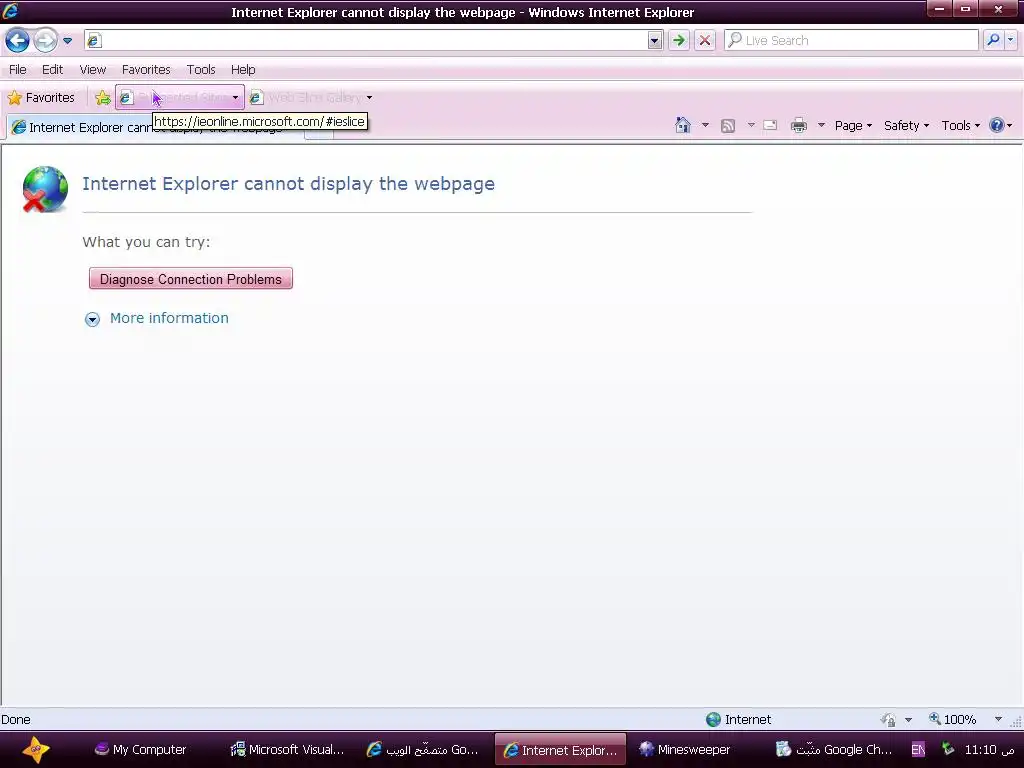
Task: Click the Live Search input box
Action: (851, 40)
